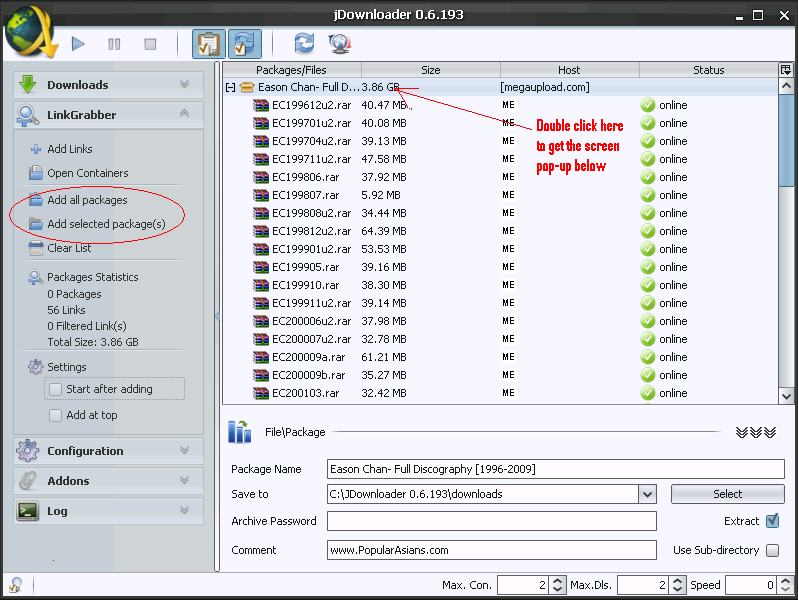Expand Log panel chevron

pos(184,510)
